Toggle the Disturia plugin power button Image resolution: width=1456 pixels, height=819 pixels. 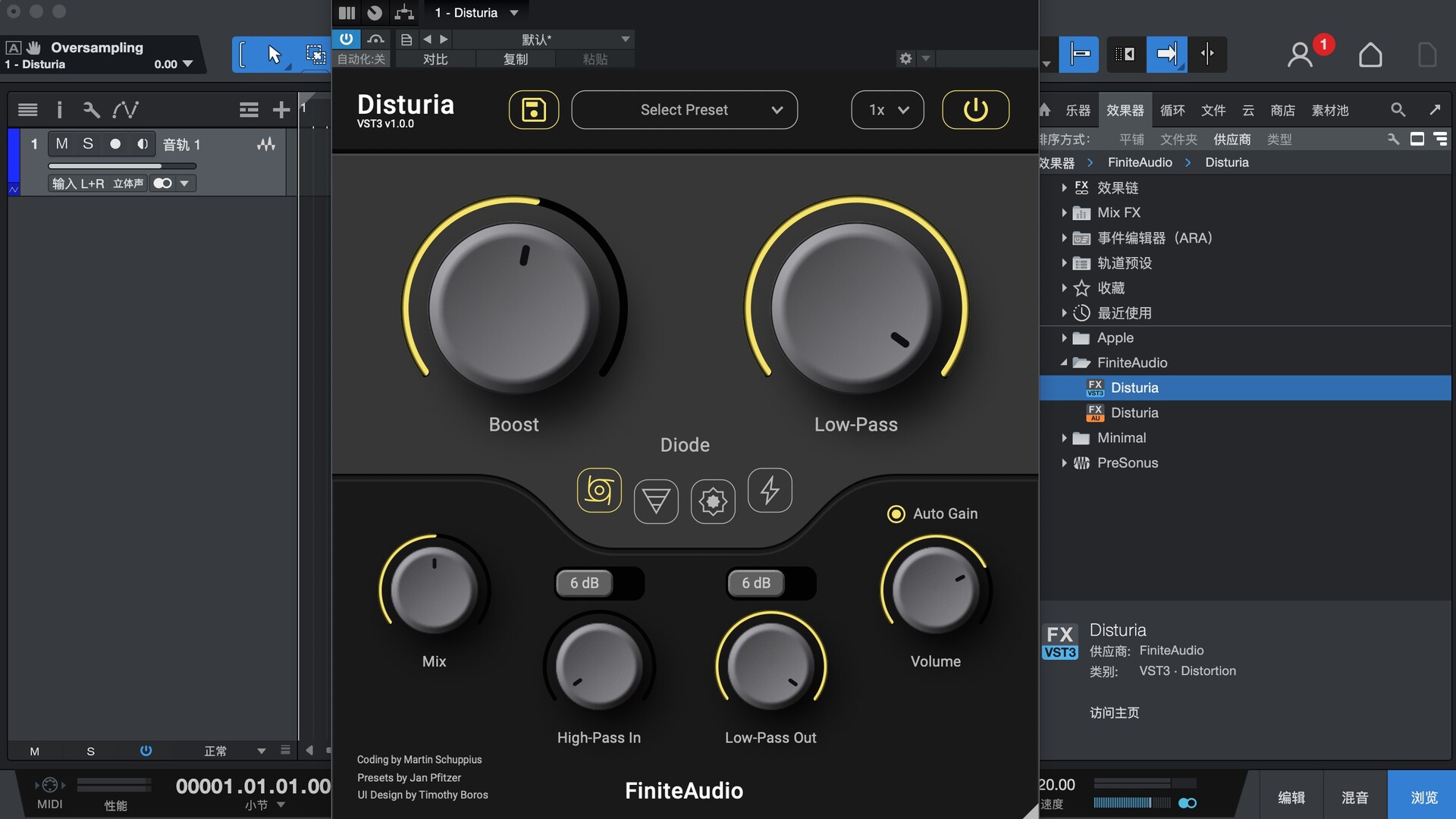tap(975, 110)
